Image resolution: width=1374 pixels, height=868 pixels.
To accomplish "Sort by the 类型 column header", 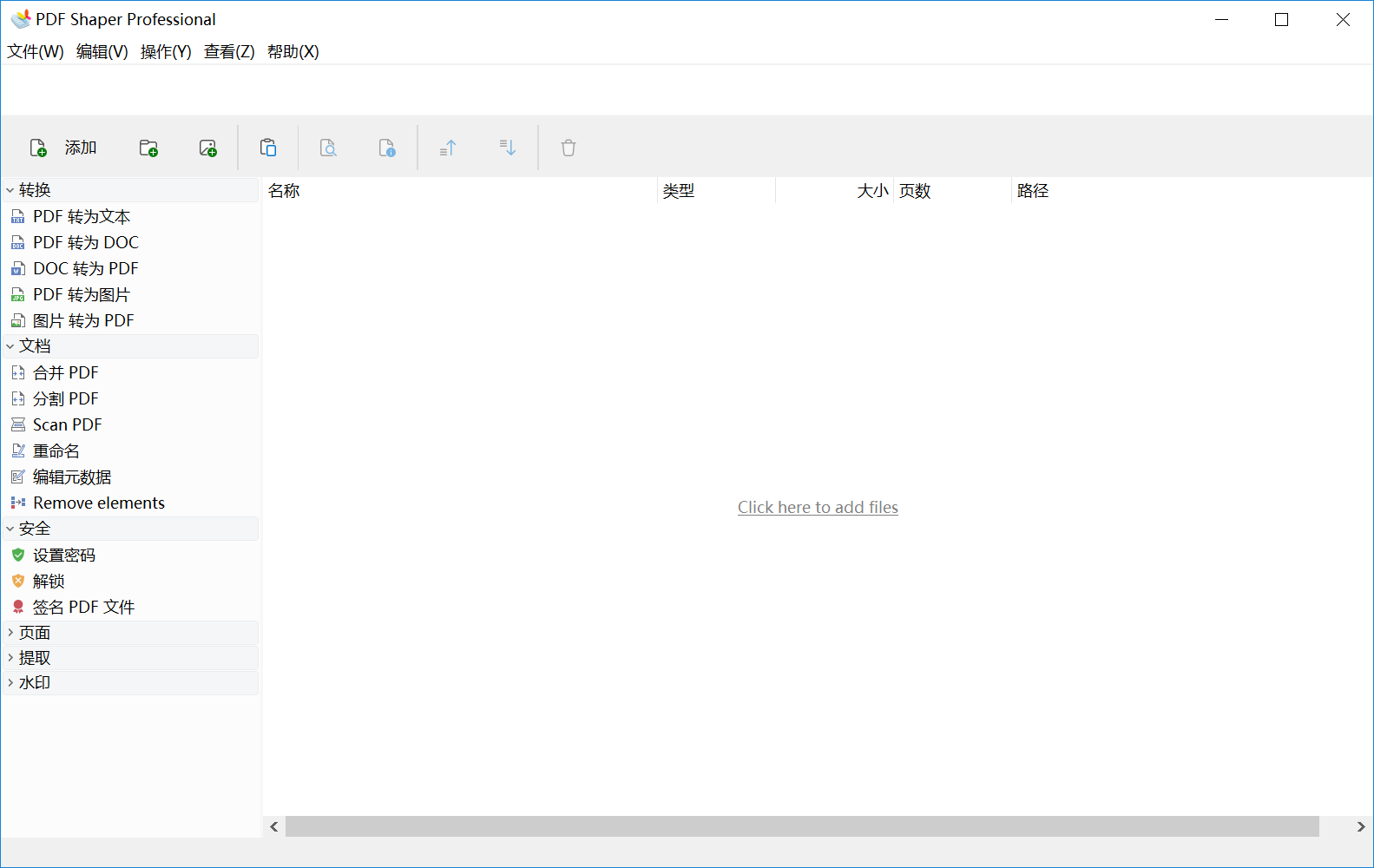I will point(716,191).
